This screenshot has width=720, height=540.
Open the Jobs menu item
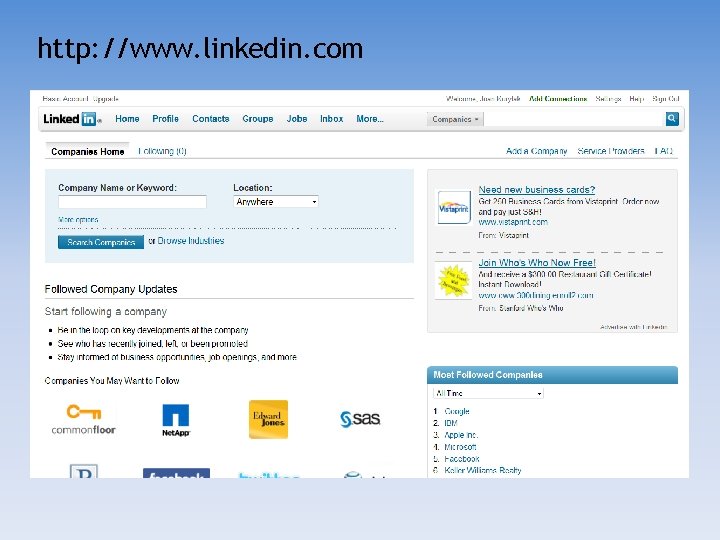point(297,119)
